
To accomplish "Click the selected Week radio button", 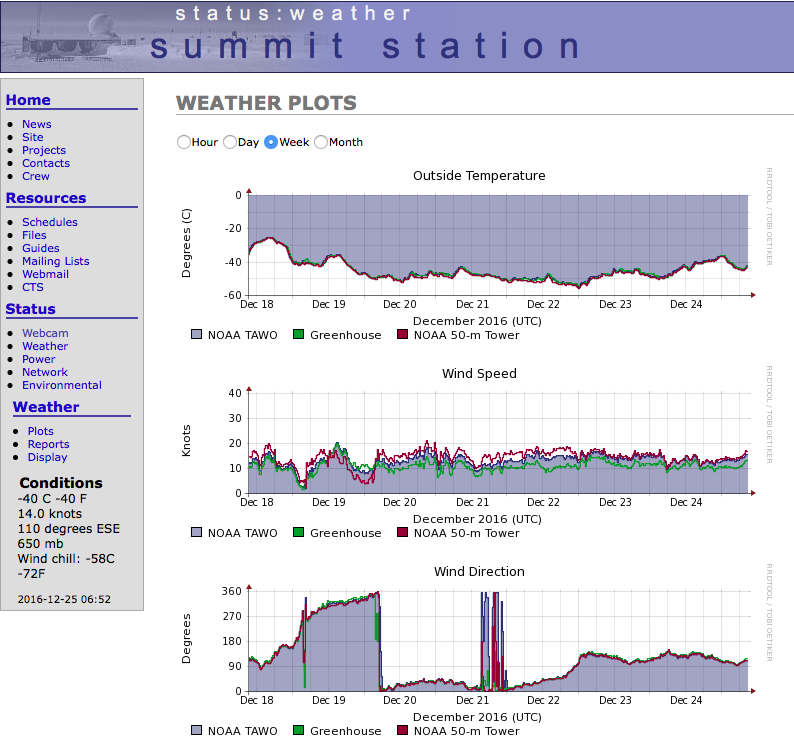I will (271, 142).
